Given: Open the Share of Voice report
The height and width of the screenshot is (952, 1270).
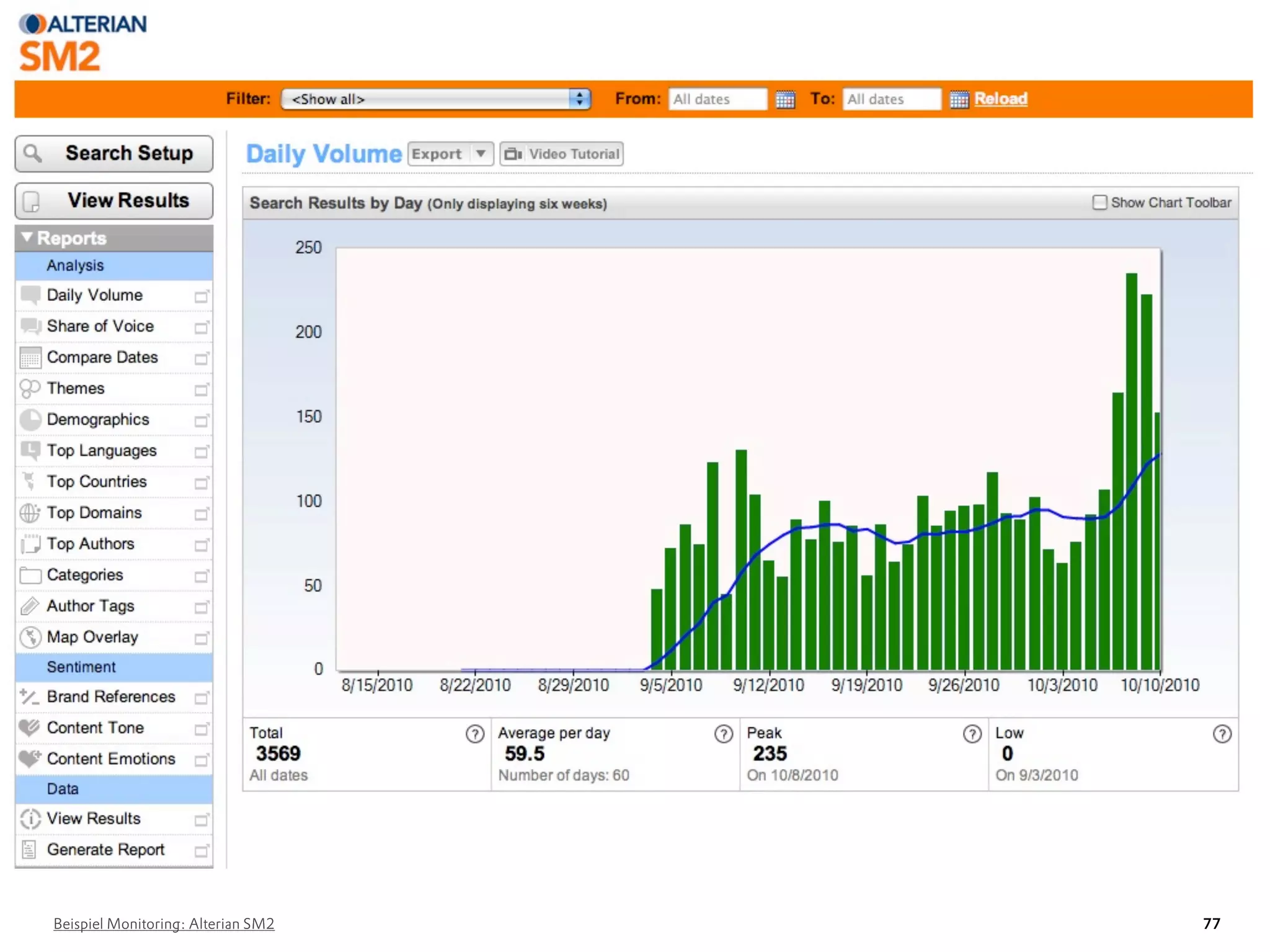Looking at the screenshot, I should [x=100, y=326].
